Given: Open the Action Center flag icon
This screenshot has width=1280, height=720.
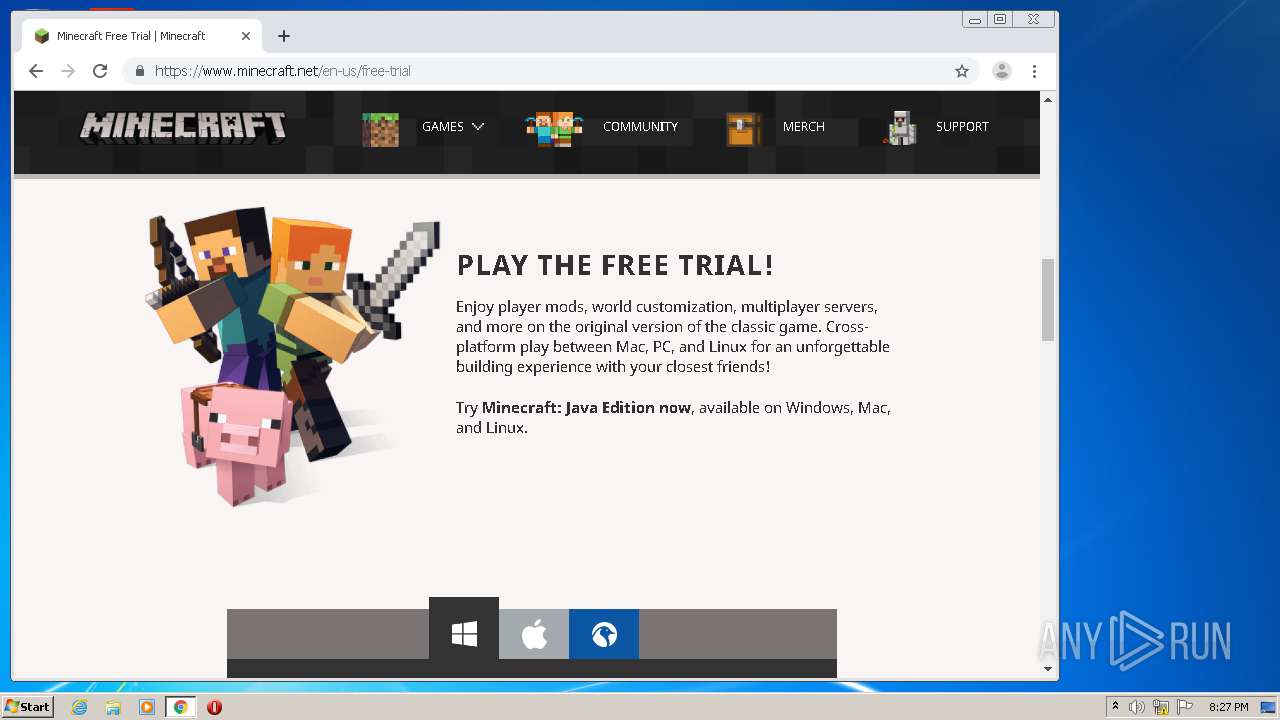Looking at the screenshot, I should (1185, 707).
